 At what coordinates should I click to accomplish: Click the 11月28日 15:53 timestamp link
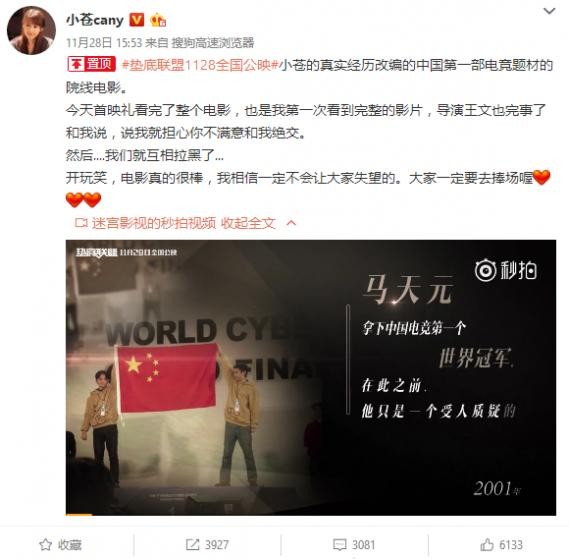(104, 43)
